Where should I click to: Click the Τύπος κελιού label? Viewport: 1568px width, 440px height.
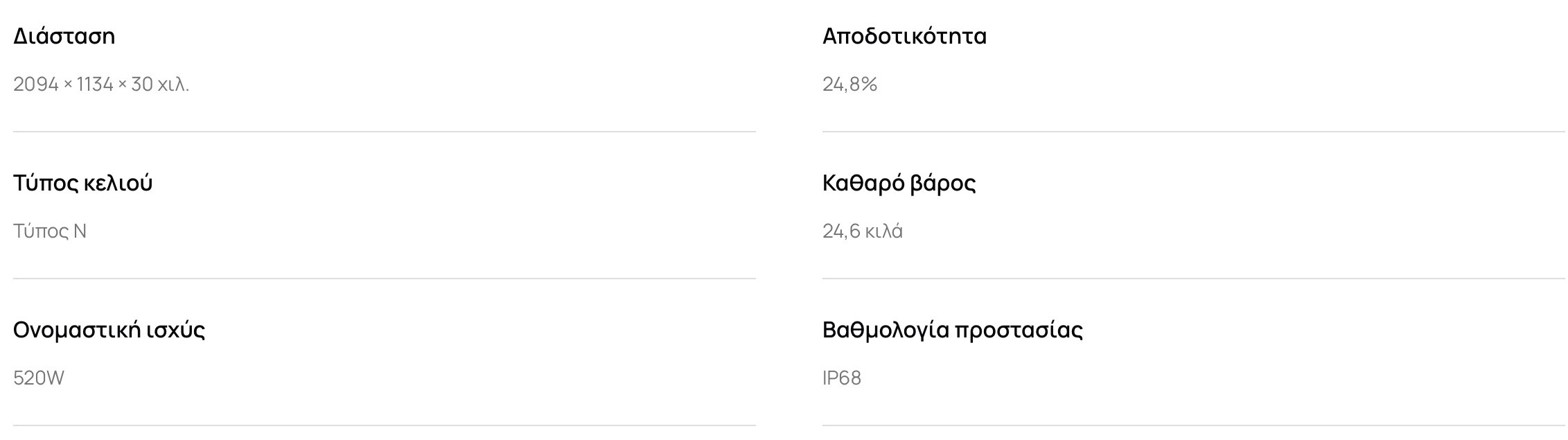pyautogui.click(x=82, y=183)
